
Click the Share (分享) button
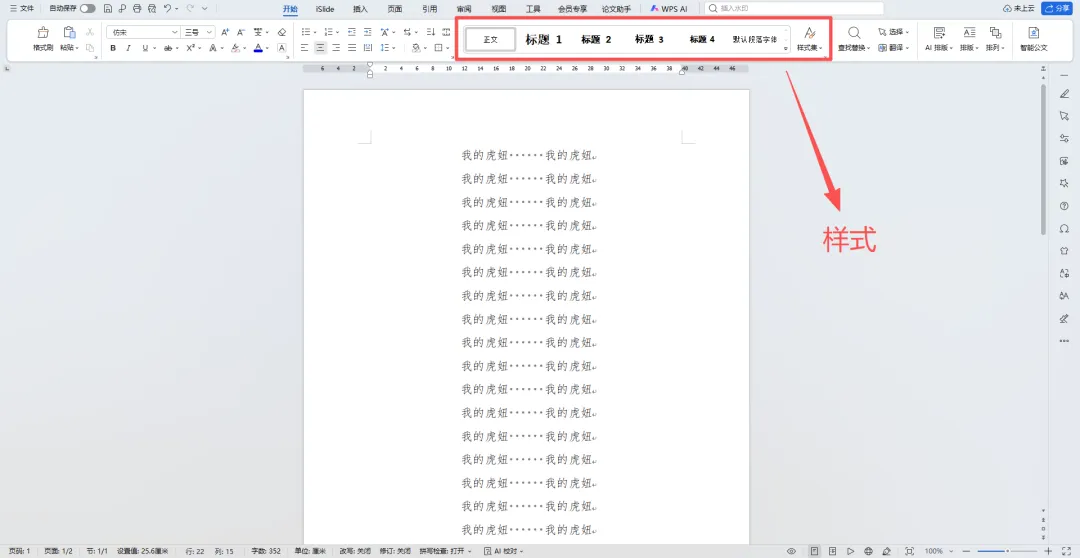click(1057, 8)
